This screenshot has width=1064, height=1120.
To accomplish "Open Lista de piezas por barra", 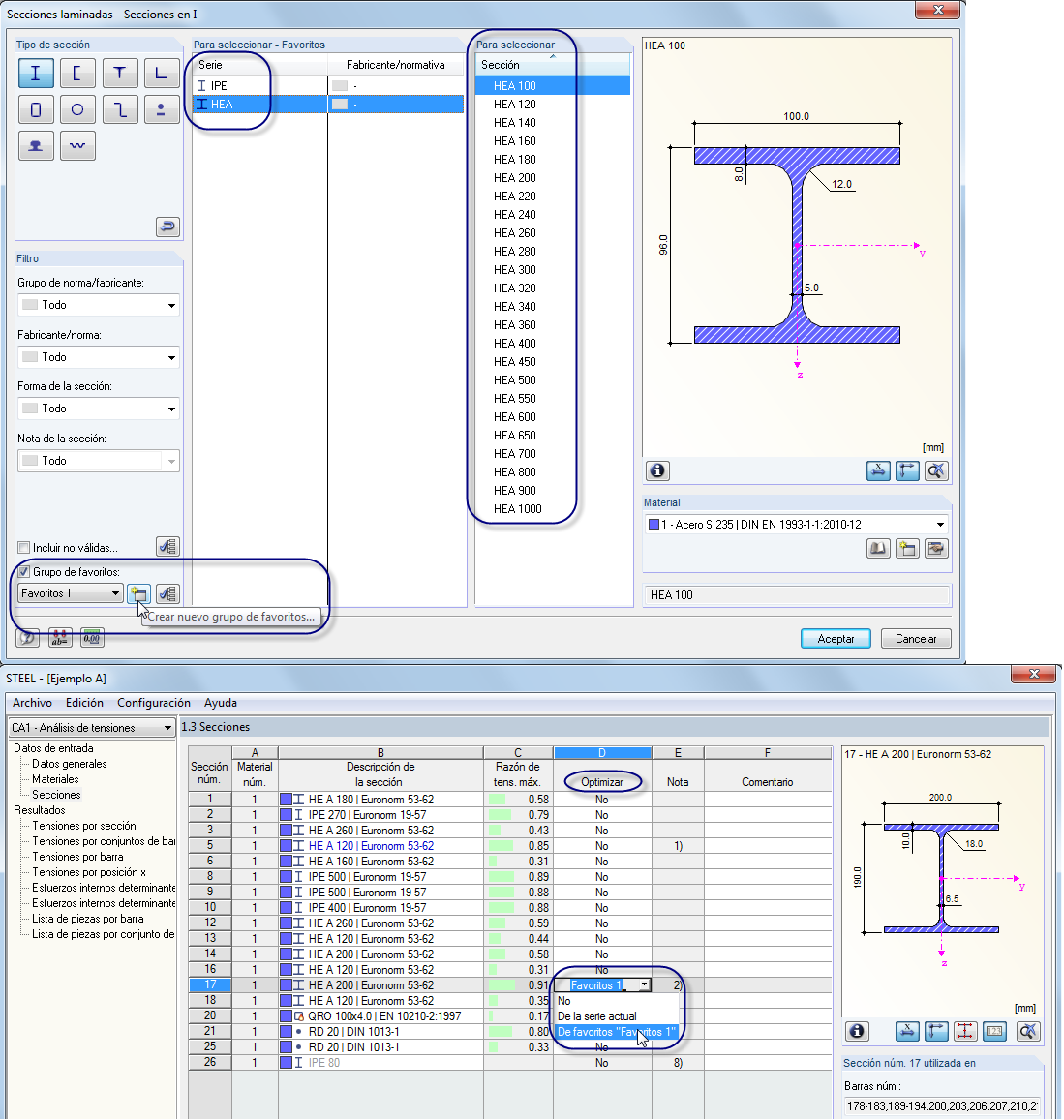I will [x=87, y=919].
